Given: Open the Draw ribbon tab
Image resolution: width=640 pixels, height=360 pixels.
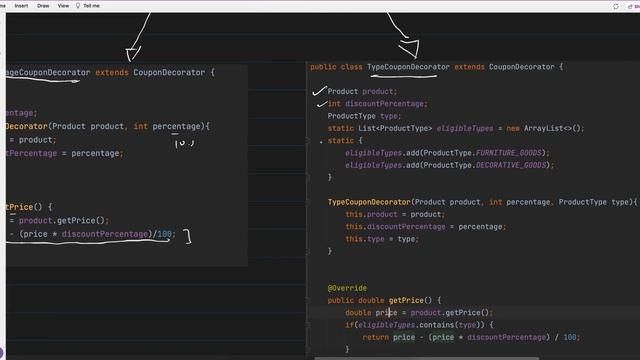Looking at the screenshot, I should [x=43, y=6].
